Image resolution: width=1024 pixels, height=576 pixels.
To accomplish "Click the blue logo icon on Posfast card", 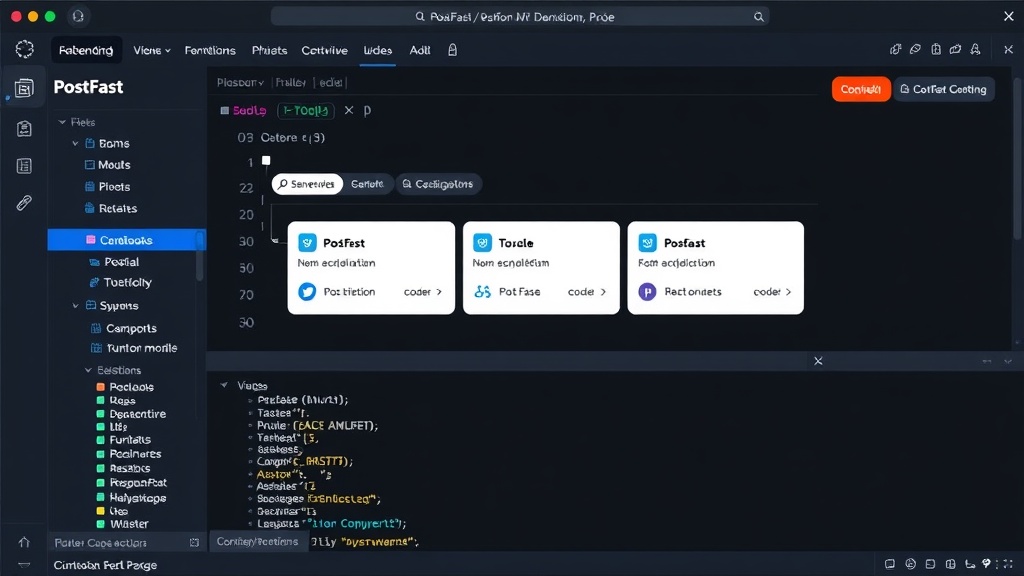I will tap(647, 243).
